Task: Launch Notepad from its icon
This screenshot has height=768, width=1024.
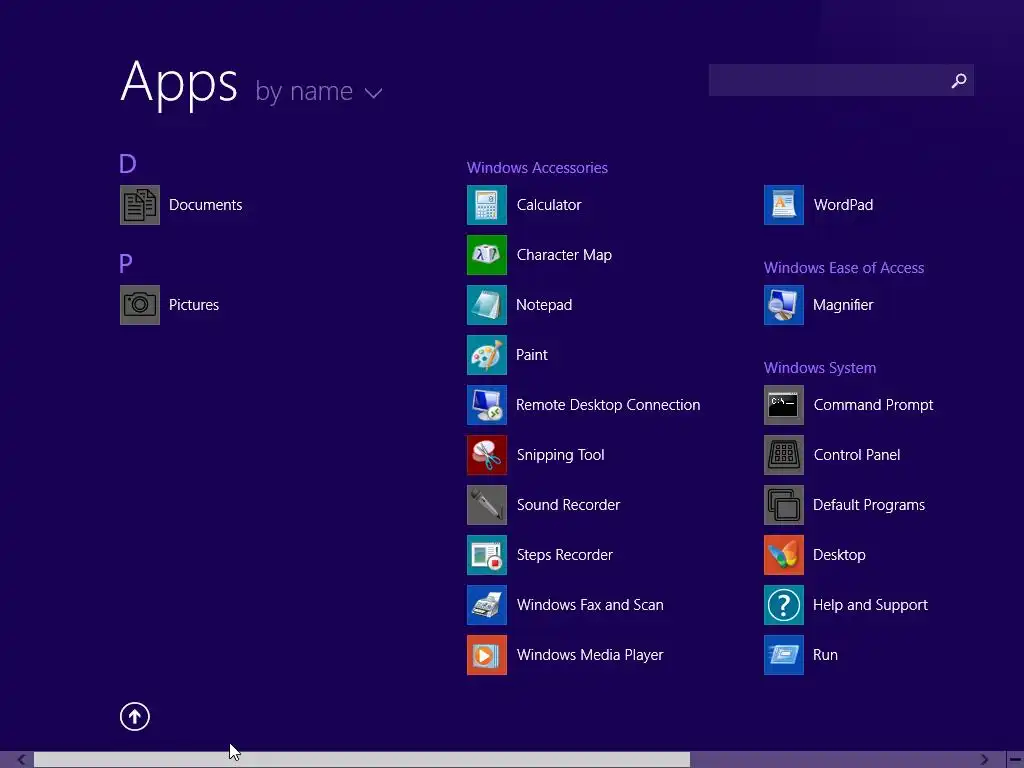Action: click(x=487, y=305)
